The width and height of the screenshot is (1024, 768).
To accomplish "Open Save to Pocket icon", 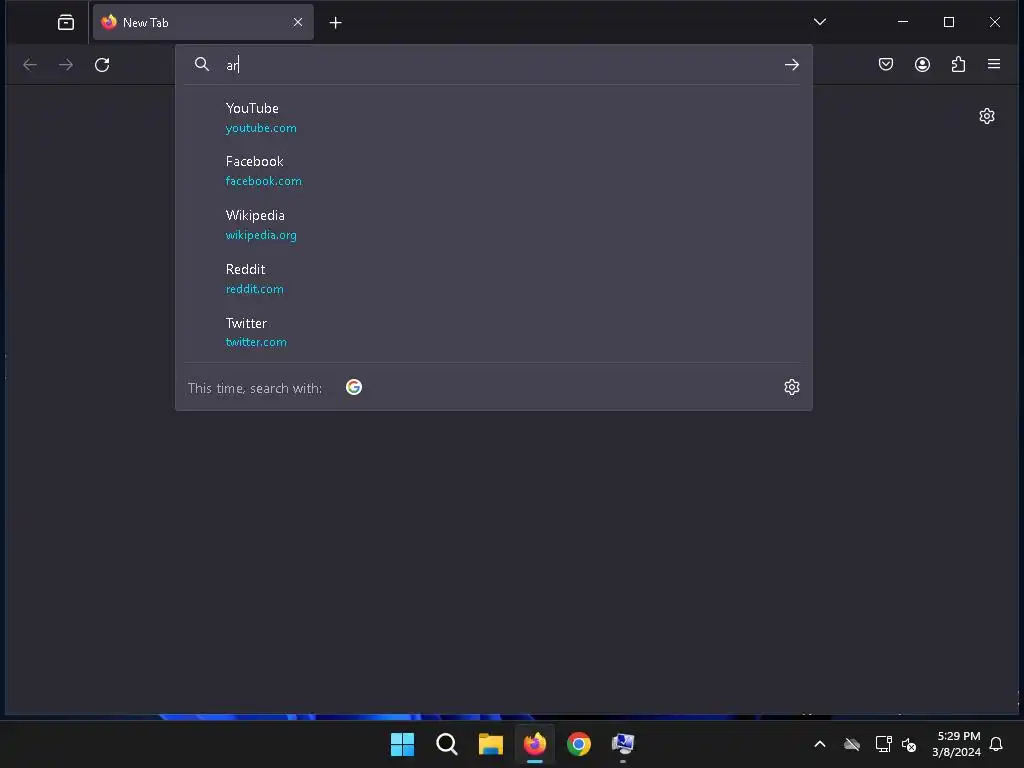I will coord(886,64).
